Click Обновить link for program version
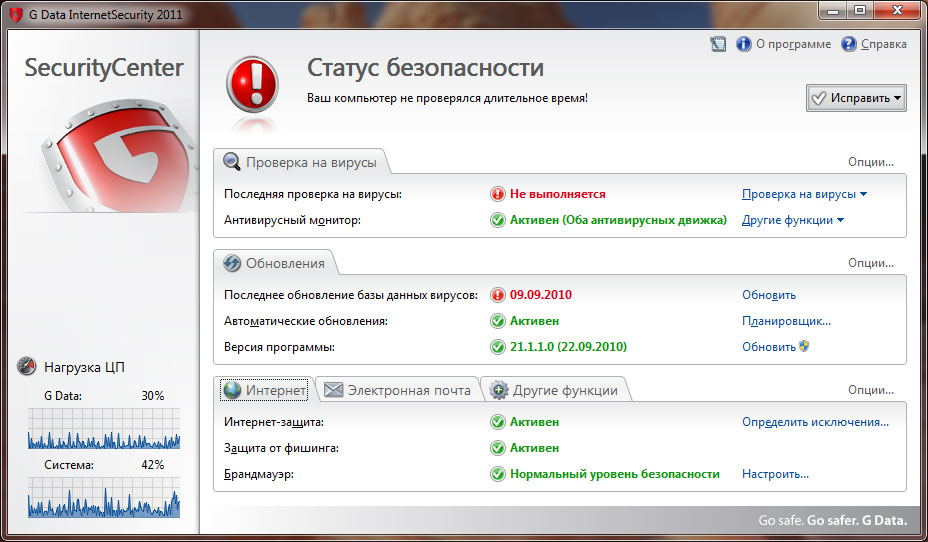Image resolution: width=928 pixels, height=542 pixels. 769,347
